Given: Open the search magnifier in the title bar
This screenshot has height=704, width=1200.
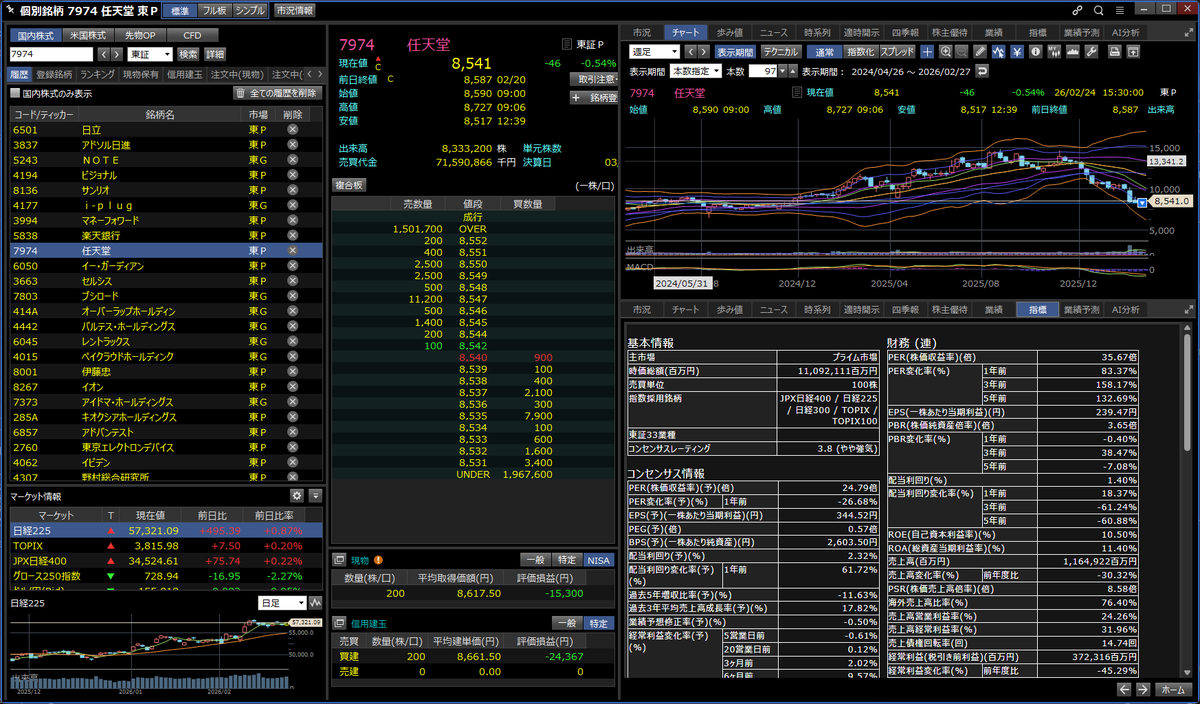Looking at the screenshot, I should coord(1098,10).
